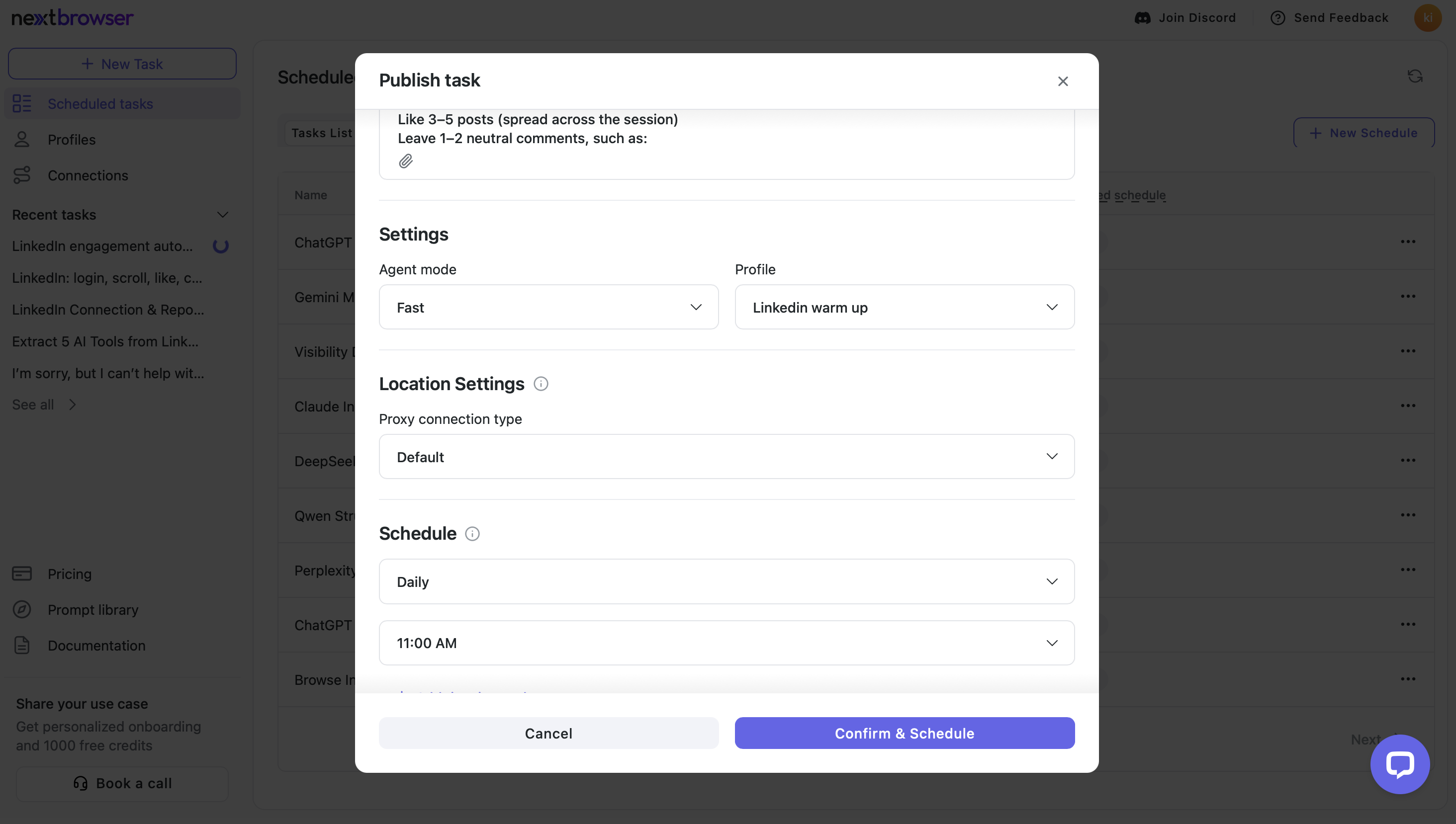This screenshot has width=1456, height=824.
Task: Open the Daily schedule frequency dropdown
Action: pyautogui.click(x=727, y=582)
